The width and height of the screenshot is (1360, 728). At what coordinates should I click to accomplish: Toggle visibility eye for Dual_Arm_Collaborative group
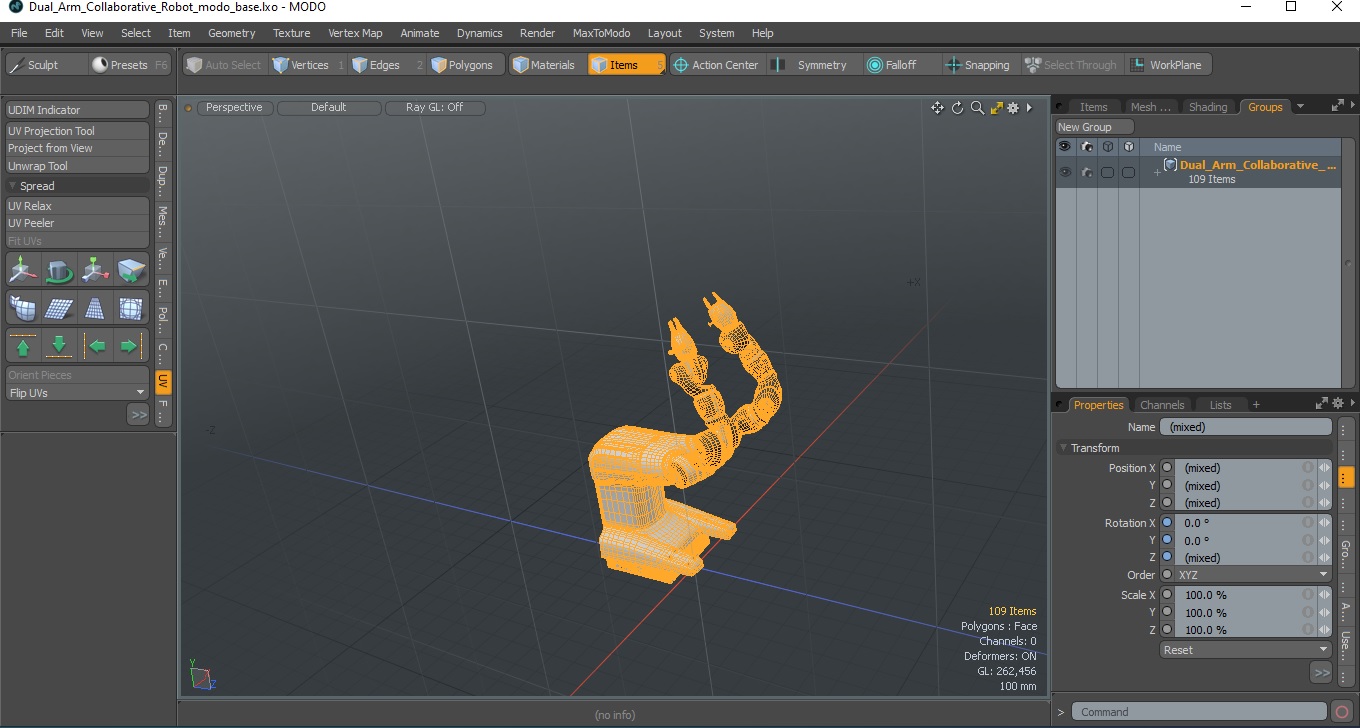(x=1065, y=172)
